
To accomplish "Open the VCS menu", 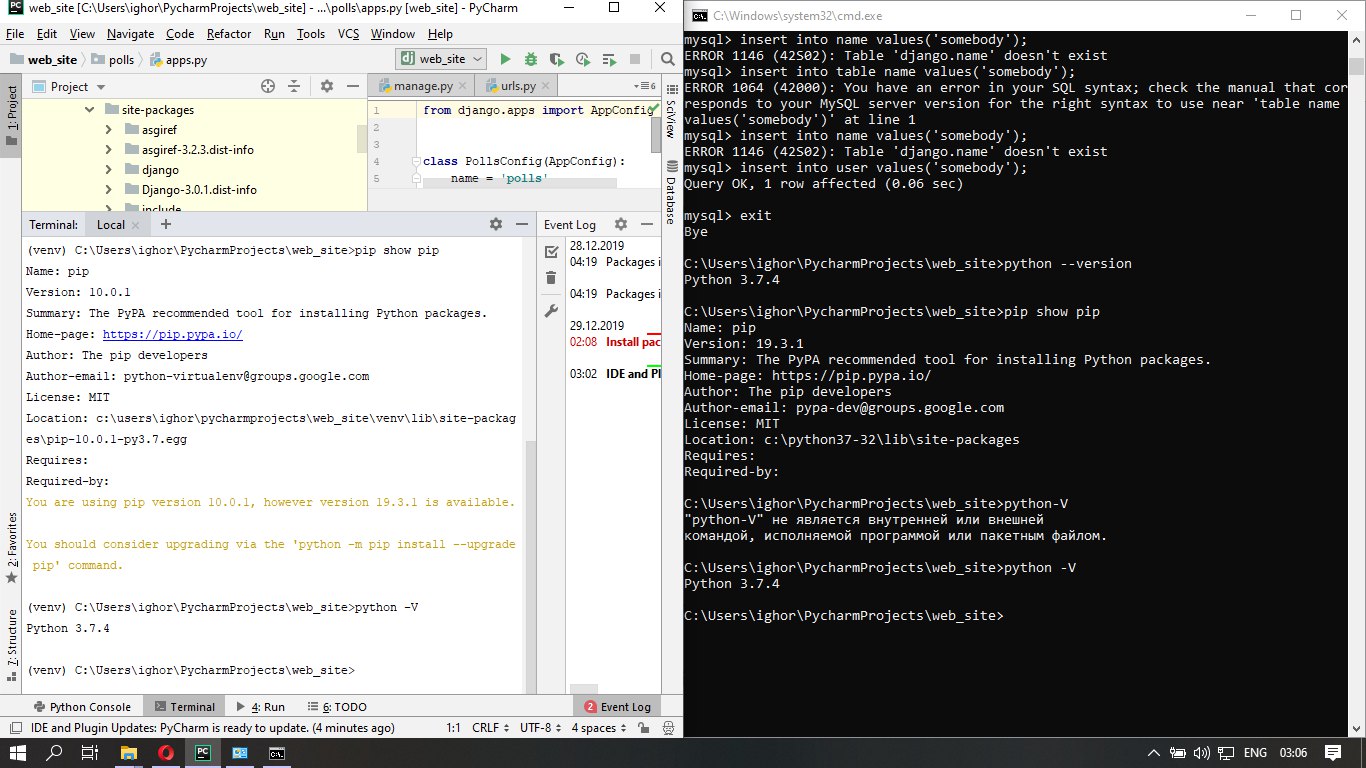I will (x=348, y=34).
